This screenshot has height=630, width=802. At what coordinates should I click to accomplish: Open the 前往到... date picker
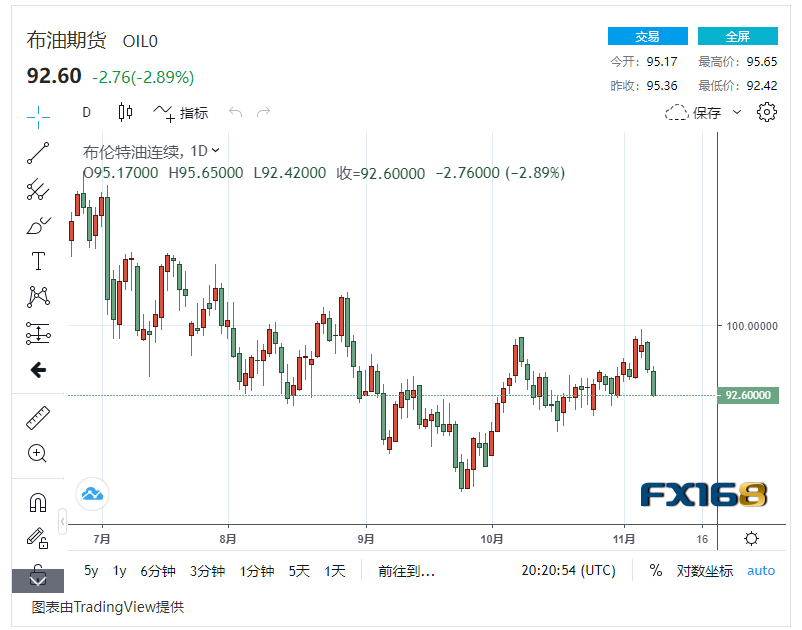click(406, 571)
